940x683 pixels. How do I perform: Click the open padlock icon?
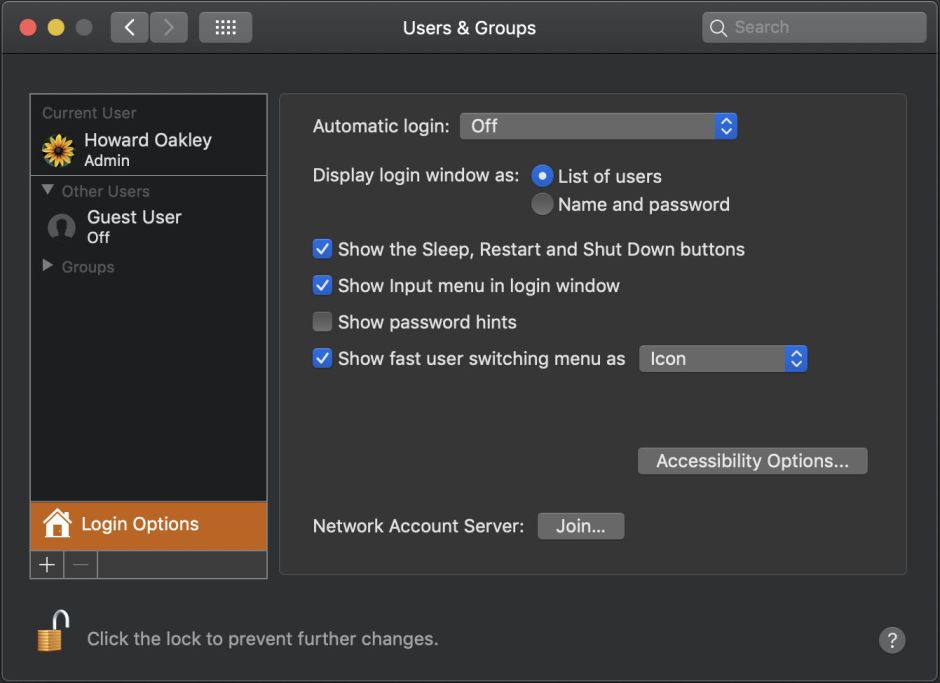click(x=52, y=632)
